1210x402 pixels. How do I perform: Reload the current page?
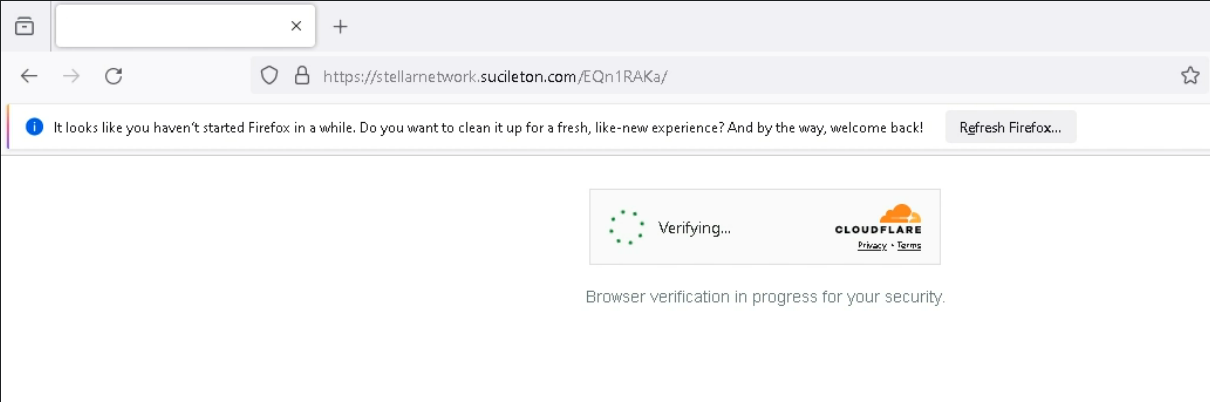(114, 76)
